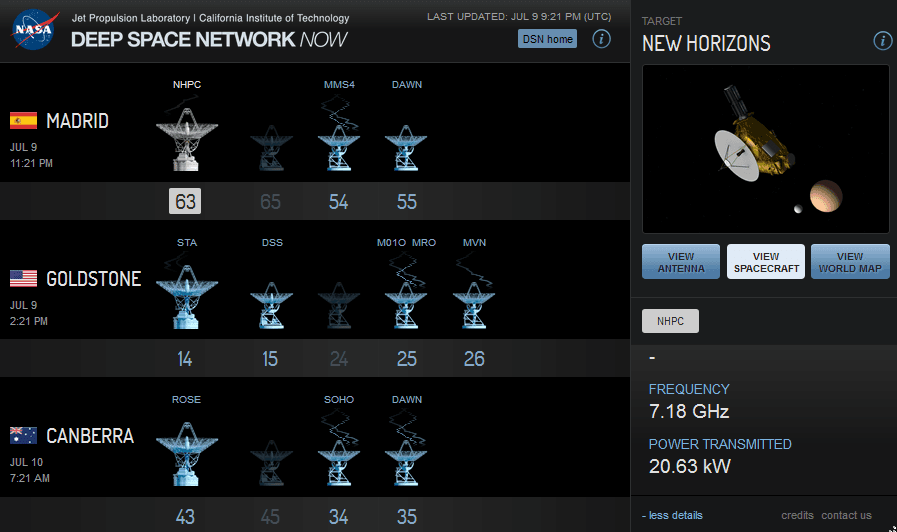The height and width of the screenshot is (532, 897).
Task: Click the CANBERRA station name
Action: coord(90,436)
